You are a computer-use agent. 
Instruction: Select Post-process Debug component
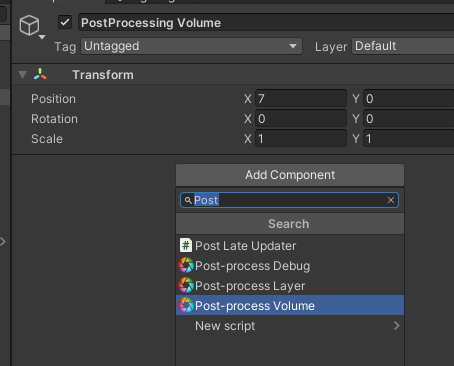click(x=290, y=266)
